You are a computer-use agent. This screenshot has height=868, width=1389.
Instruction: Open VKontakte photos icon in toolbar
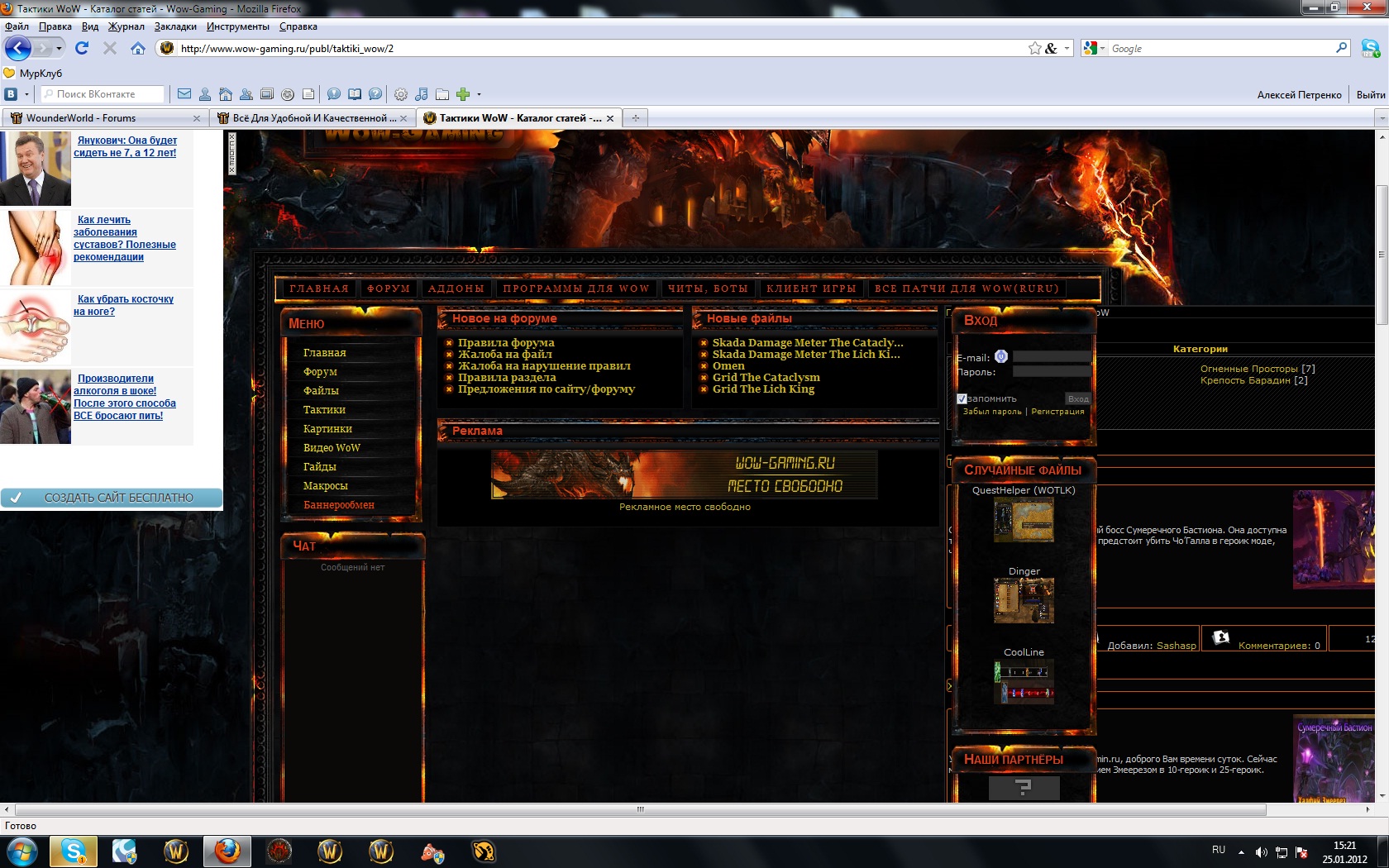(x=266, y=94)
